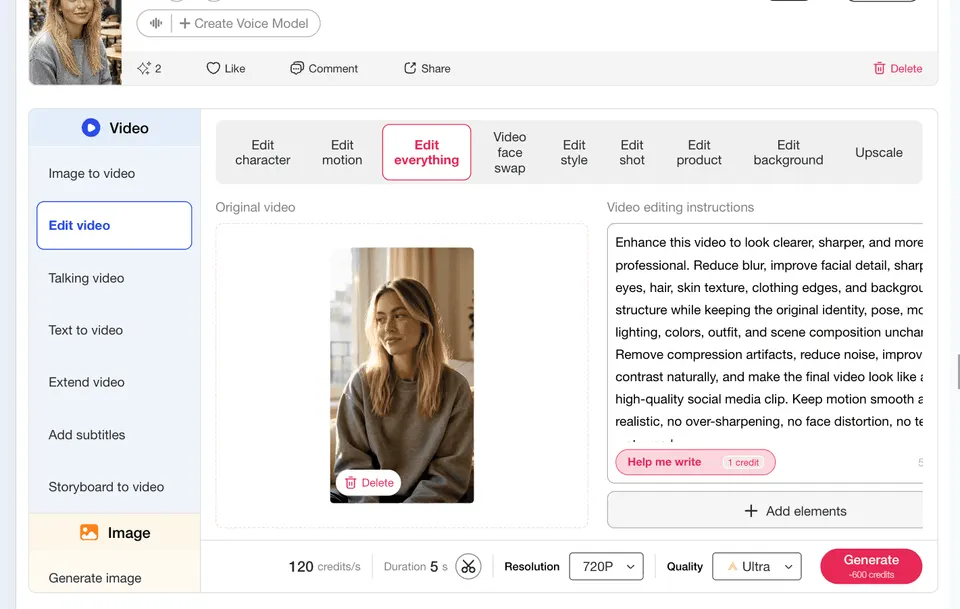Switch to the Edit motion tab
Viewport: 960px width, 609px height.
pyautogui.click(x=342, y=152)
